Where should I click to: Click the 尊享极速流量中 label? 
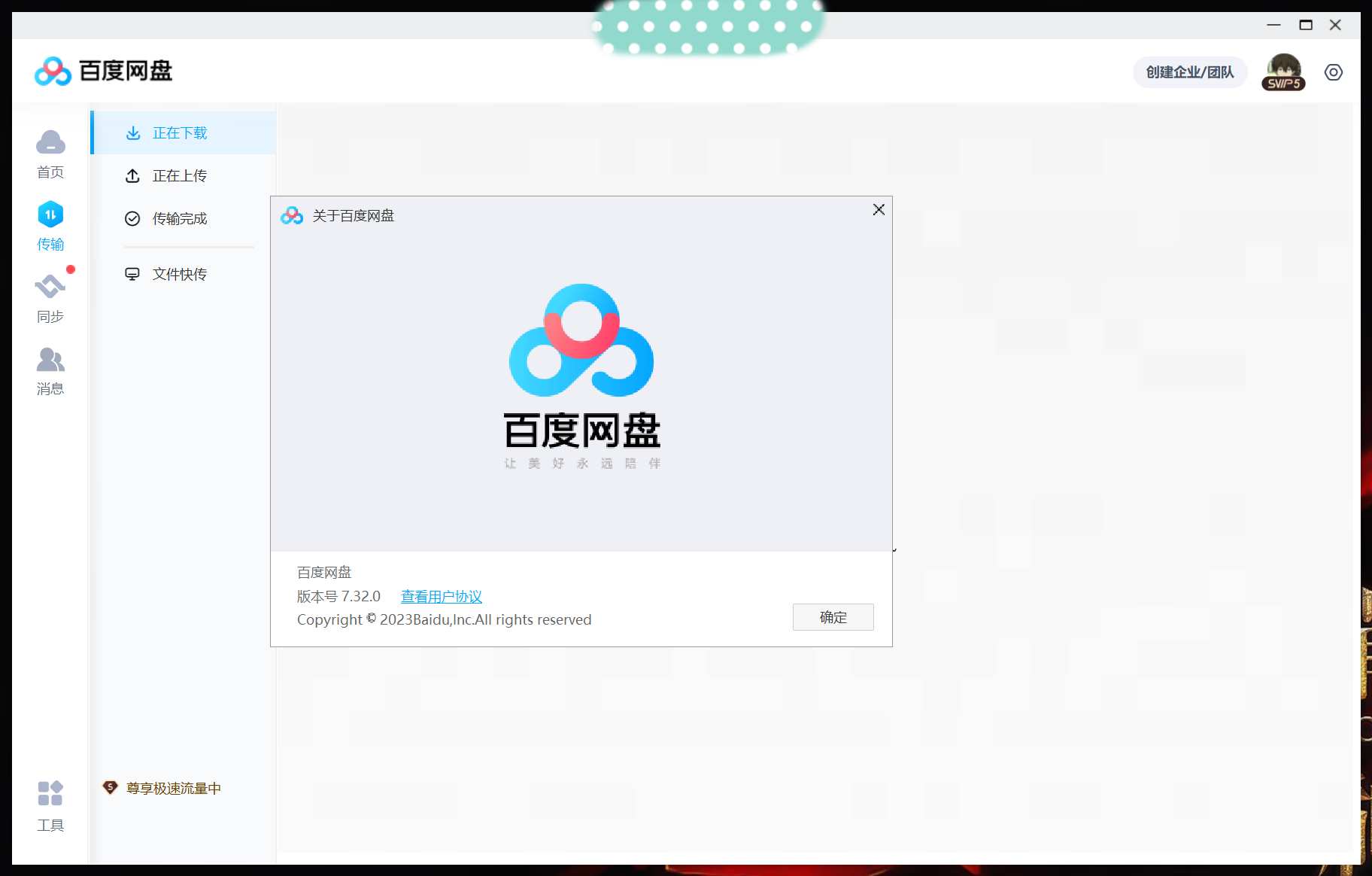(x=174, y=788)
